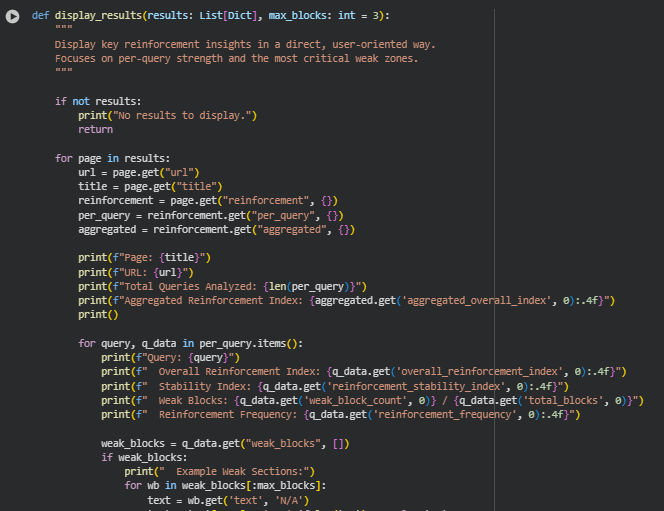664x511 pixels.
Task: Click the aggregated assignment line
Action: [x=217, y=230]
